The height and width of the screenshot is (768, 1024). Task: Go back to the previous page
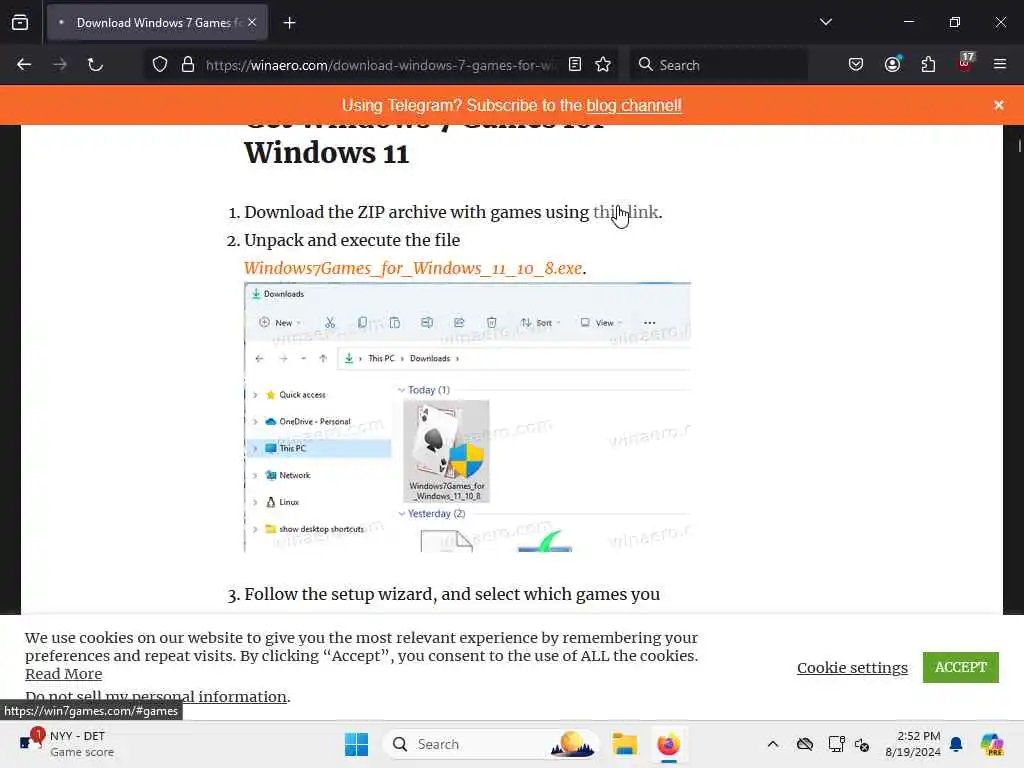pos(24,65)
